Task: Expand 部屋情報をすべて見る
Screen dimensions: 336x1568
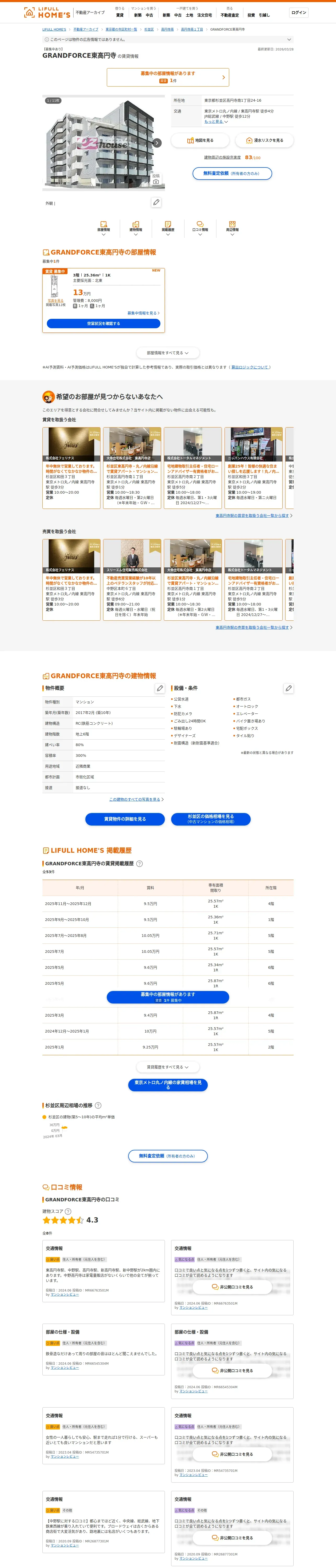Action: (168, 353)
